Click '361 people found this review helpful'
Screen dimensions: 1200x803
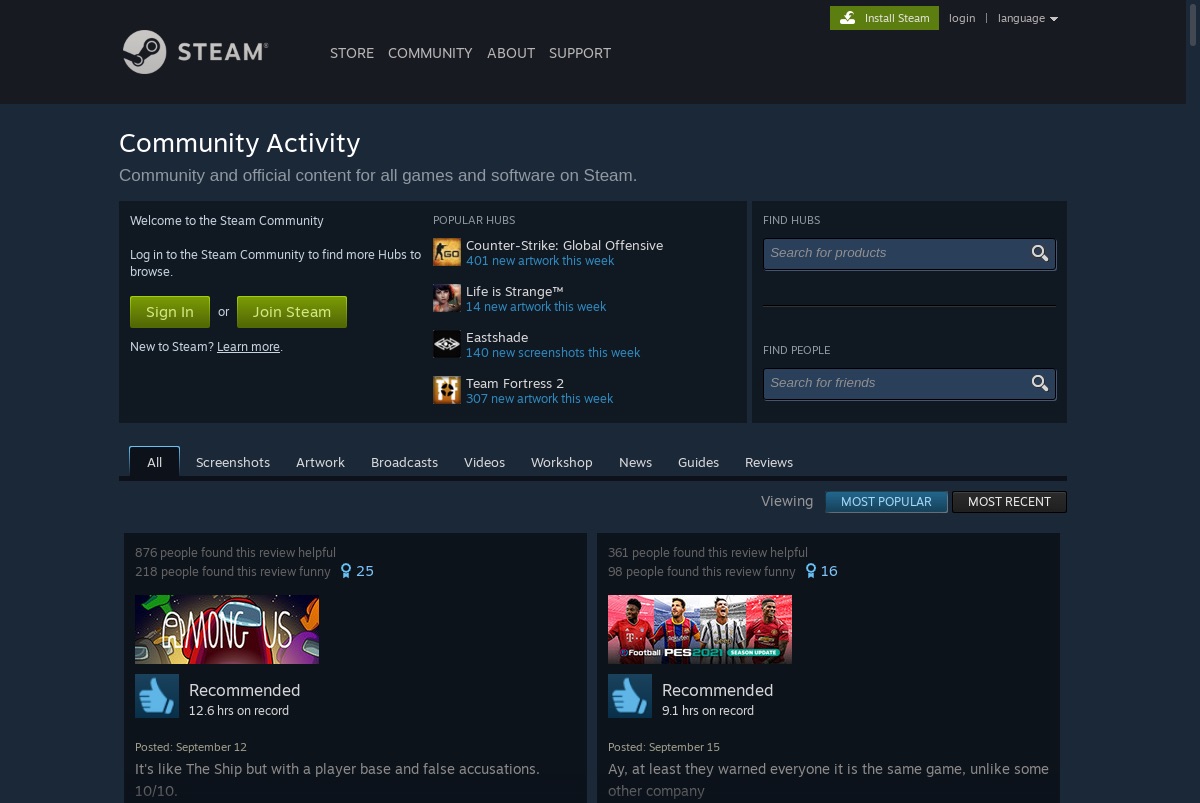coord(708,552)
